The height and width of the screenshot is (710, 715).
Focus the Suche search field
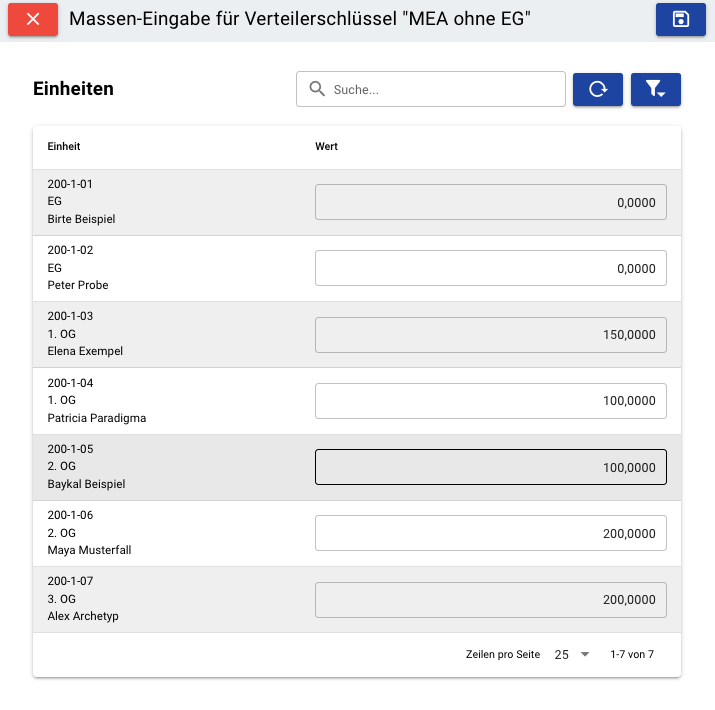(x=431, y=89)
